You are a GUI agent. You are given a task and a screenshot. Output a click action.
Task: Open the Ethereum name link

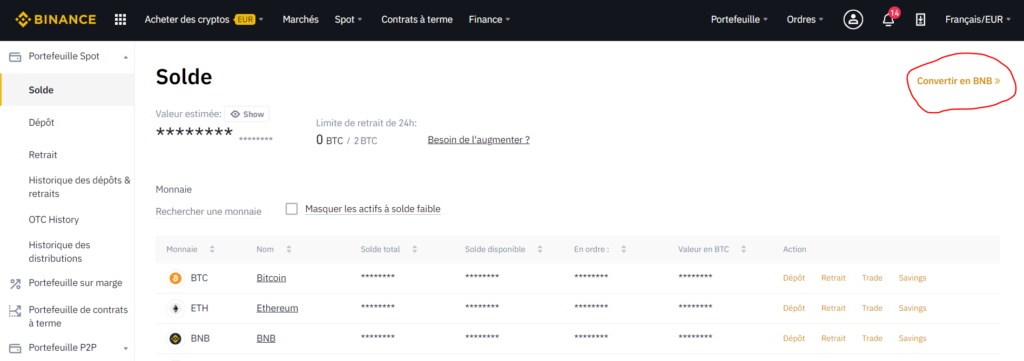coord(278,308)
